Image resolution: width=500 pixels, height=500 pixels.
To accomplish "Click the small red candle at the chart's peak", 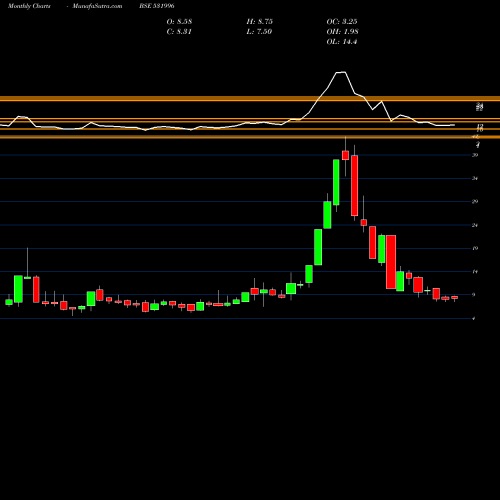I will [345, 155].
